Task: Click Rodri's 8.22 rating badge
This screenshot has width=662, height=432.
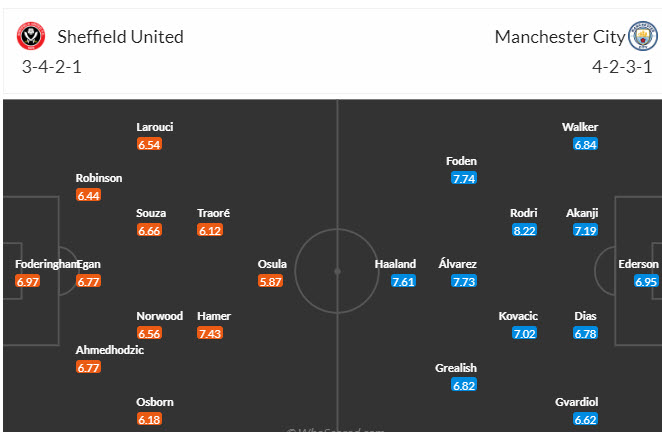Action: [x=524, y=230]
